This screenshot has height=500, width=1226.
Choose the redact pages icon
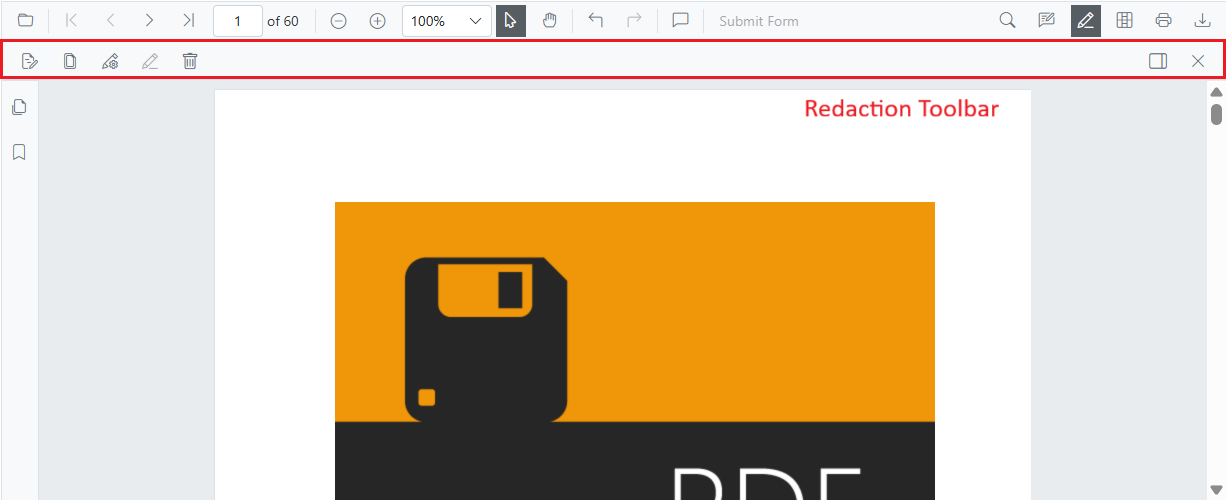point(70,61)
